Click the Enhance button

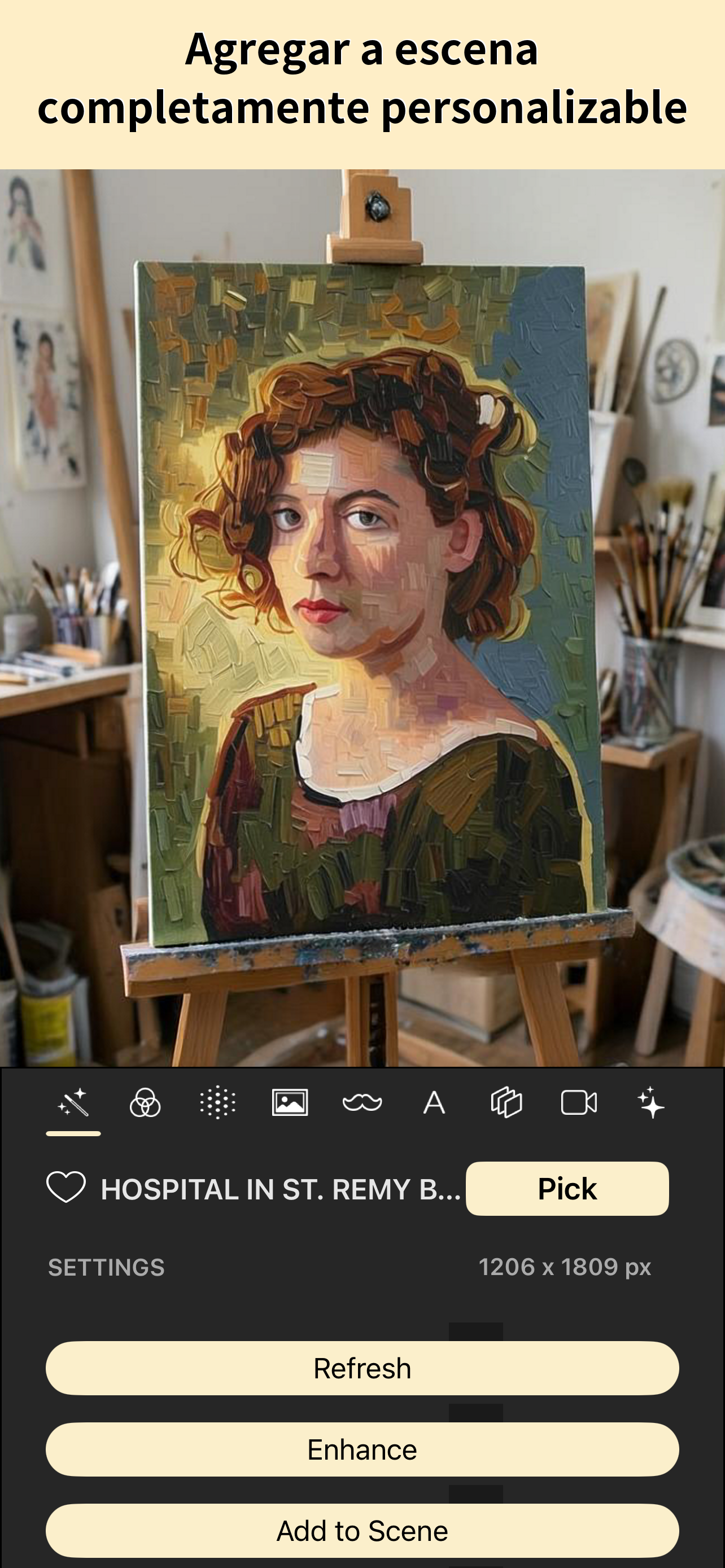362,1449
